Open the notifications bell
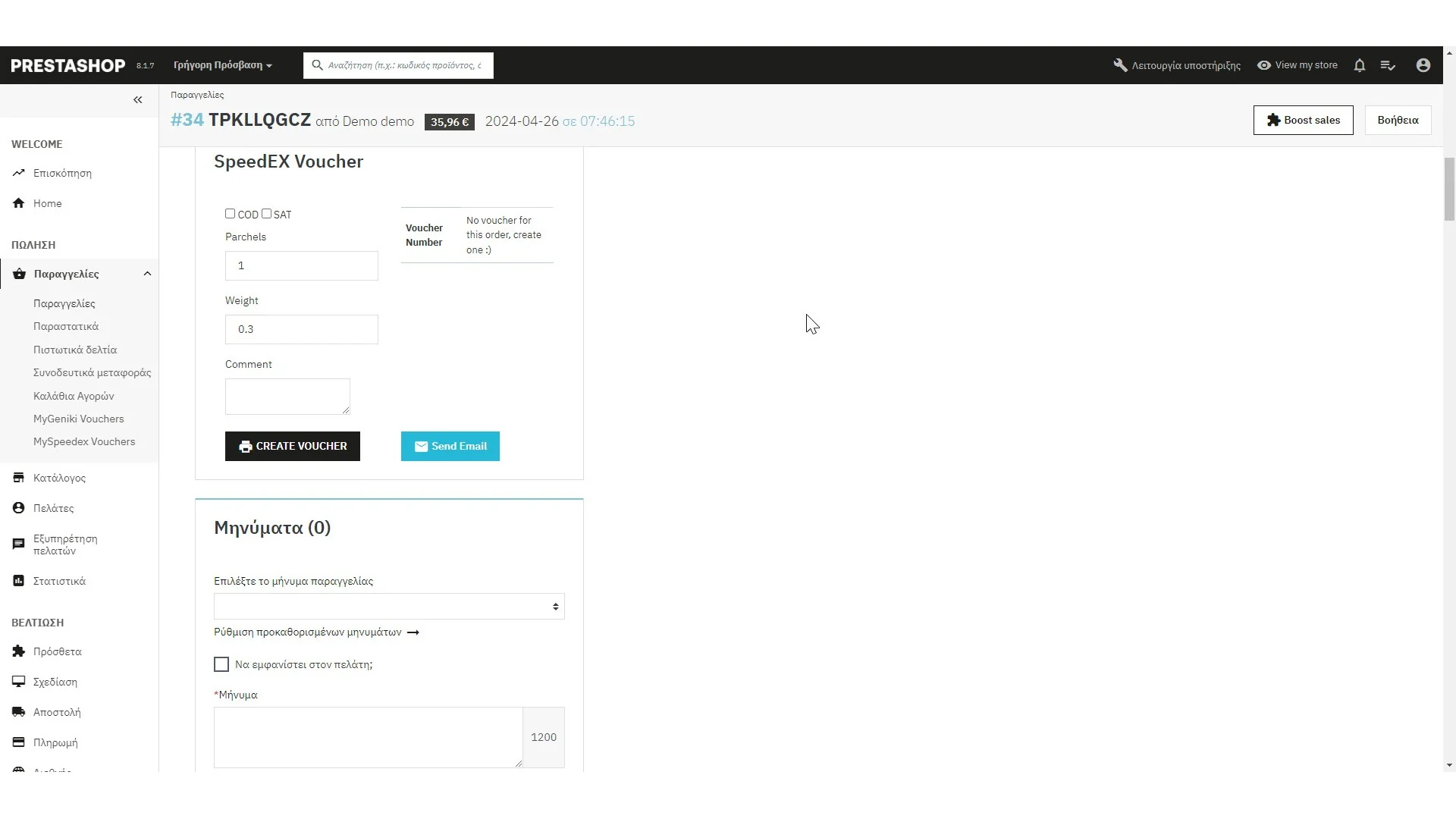 (1360, 65)
